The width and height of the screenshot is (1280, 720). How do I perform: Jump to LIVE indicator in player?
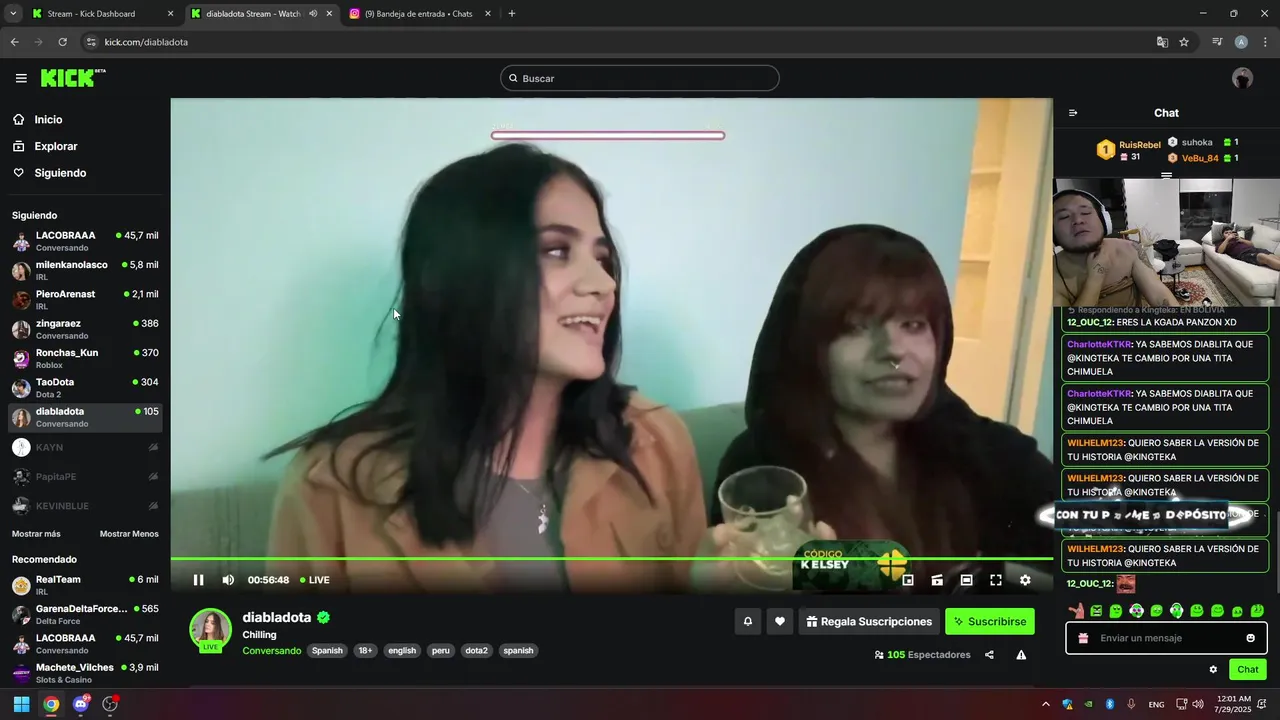[x=315, y=580]
